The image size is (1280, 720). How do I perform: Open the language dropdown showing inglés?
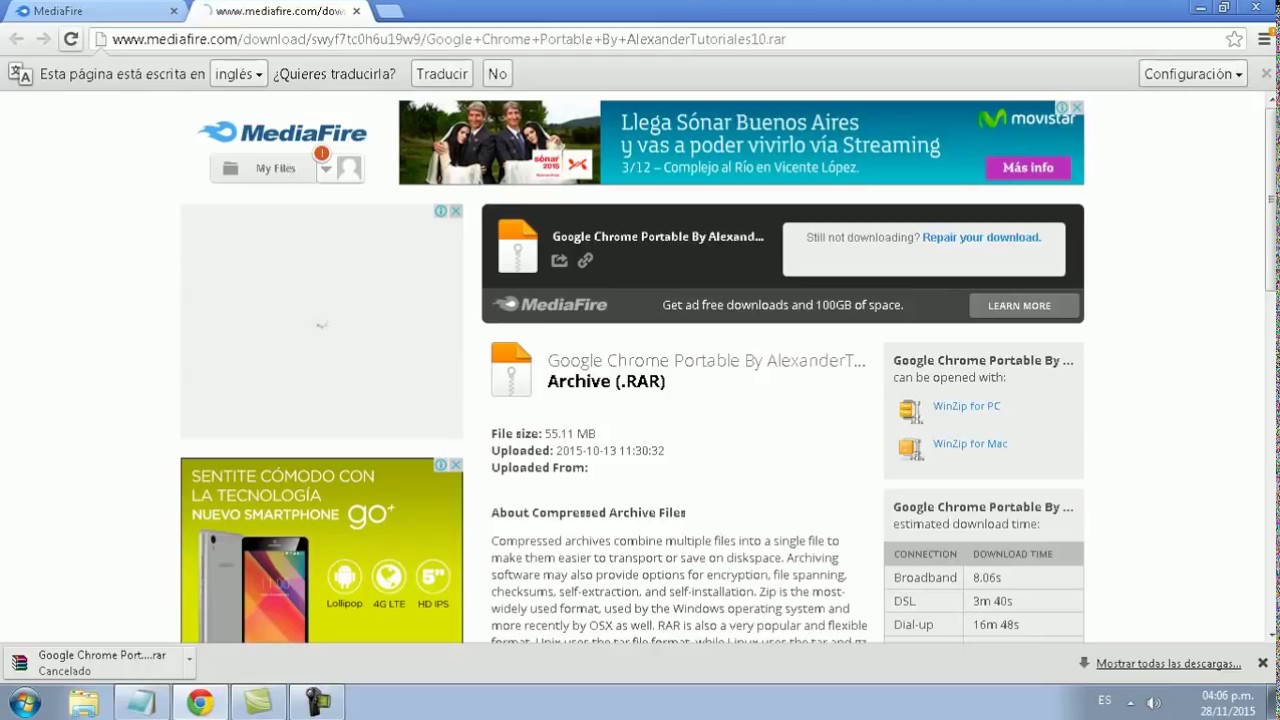click(238, 74)
